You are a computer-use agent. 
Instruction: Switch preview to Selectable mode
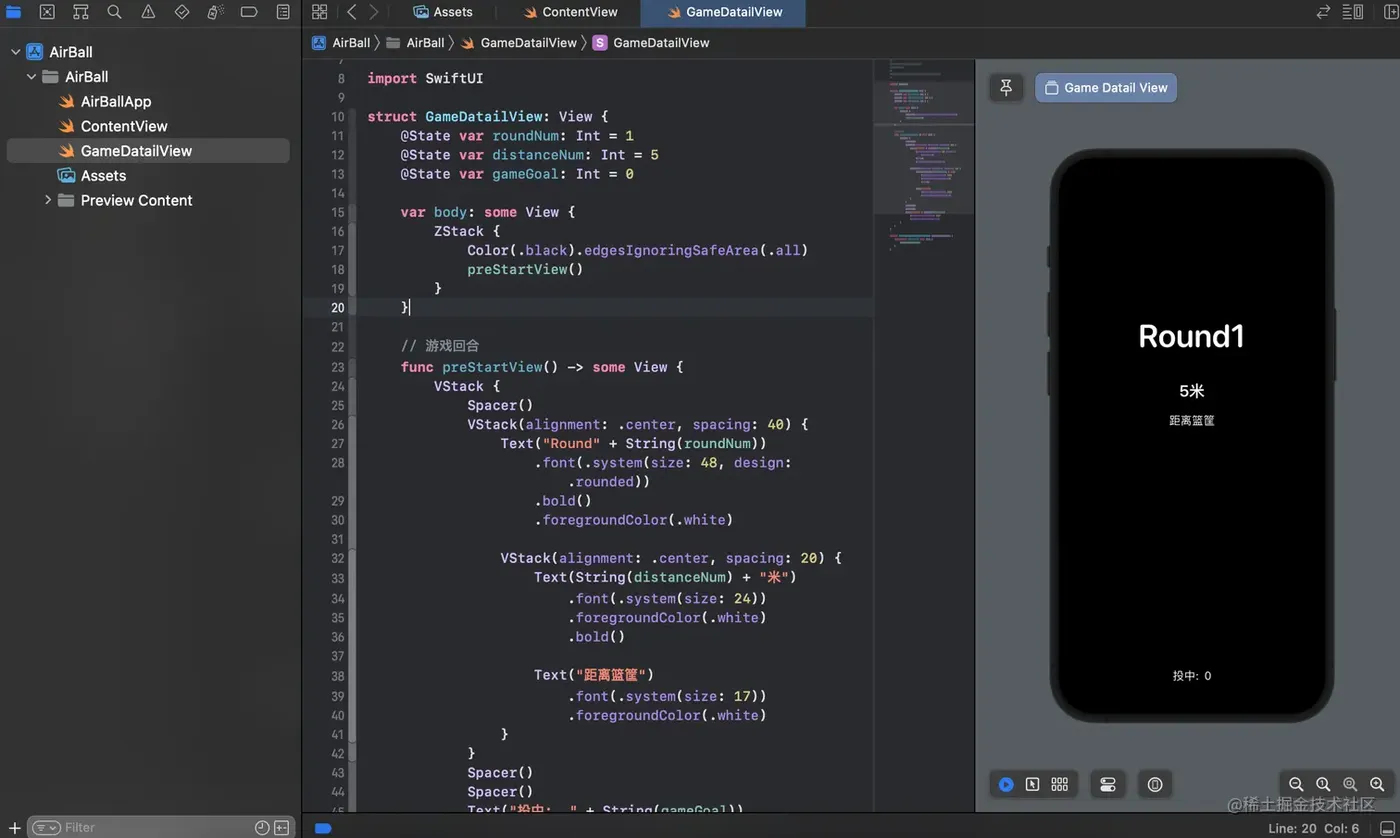tap(1033, 785)
